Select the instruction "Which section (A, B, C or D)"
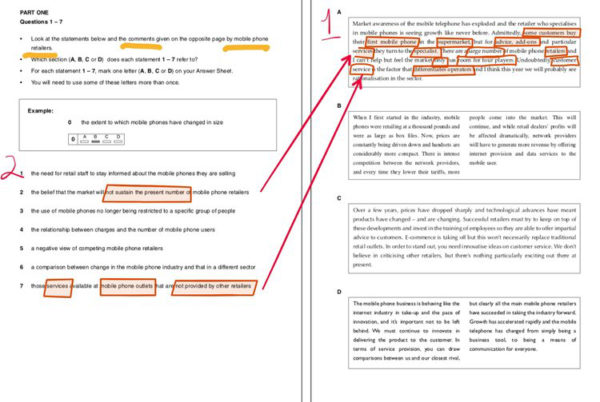 coord(114,59)
